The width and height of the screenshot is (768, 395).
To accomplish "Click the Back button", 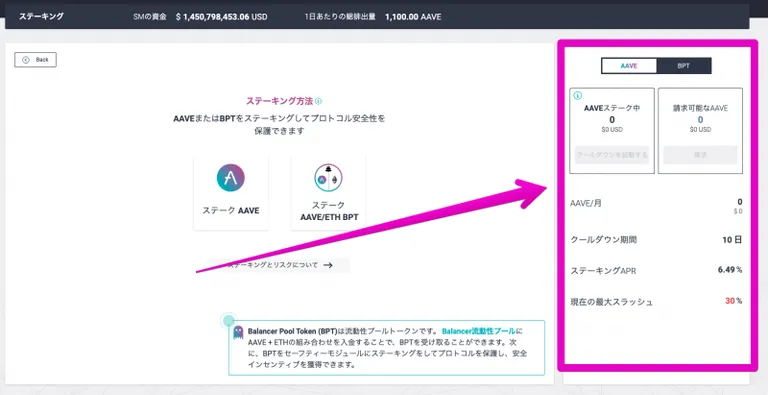I will 35,60.
